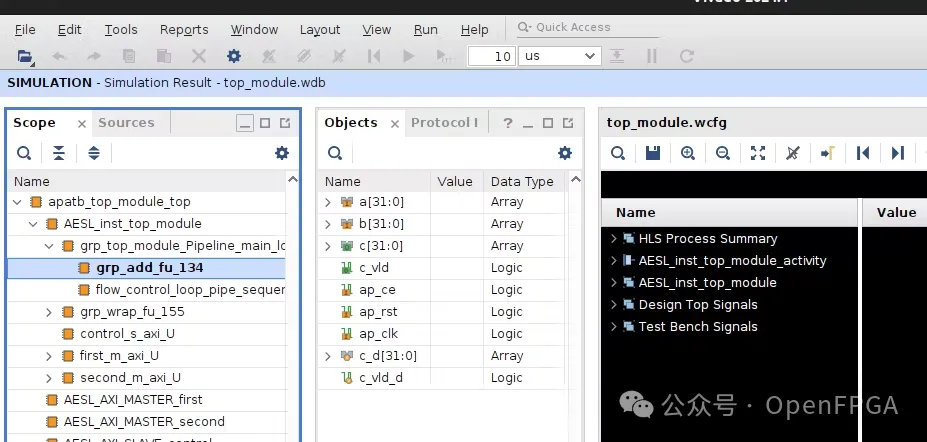Jump to the waveform's end time
The height and width of the screenshot is (442, 927).
coord(897,153)
